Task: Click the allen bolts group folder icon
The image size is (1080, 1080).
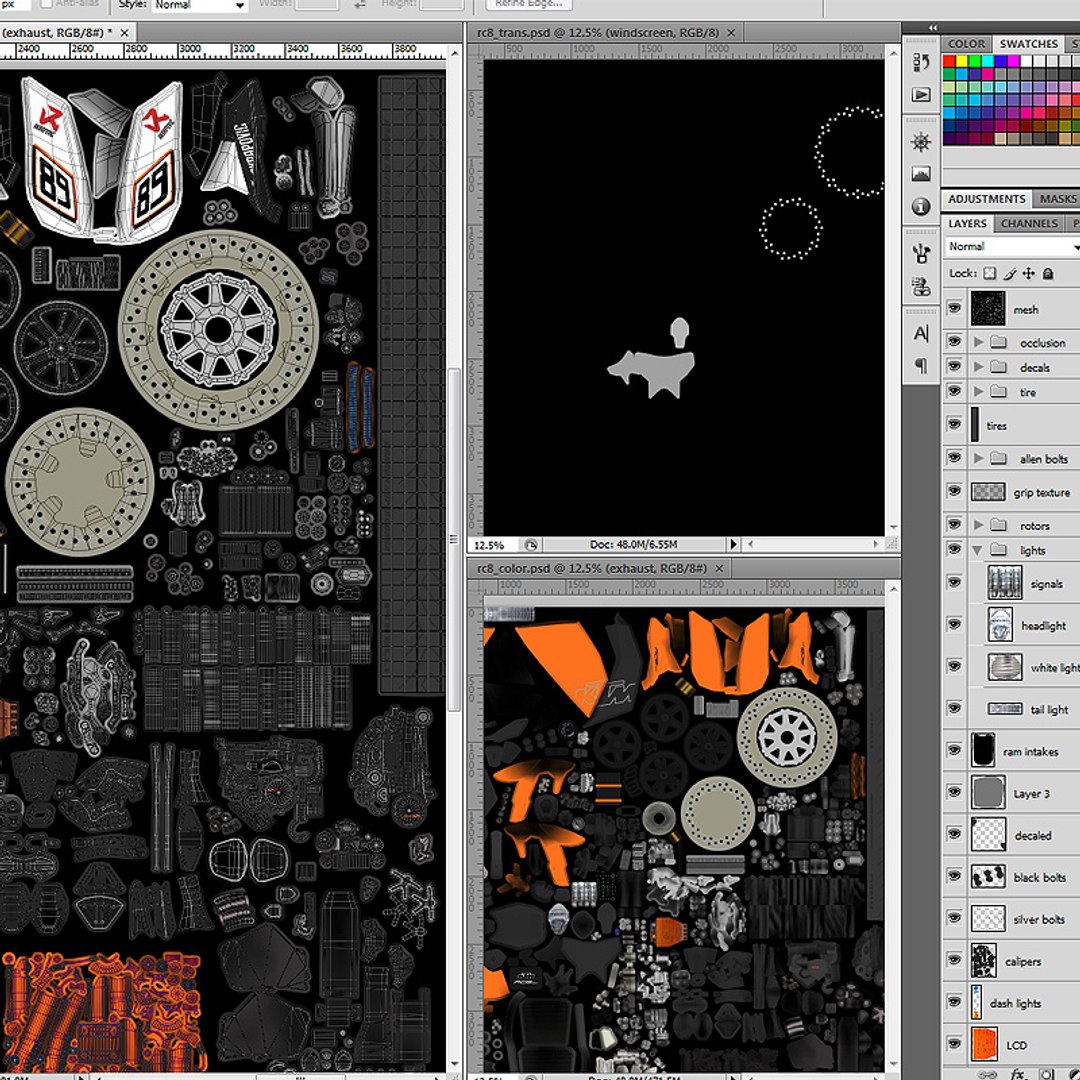Action: point(999,459)
